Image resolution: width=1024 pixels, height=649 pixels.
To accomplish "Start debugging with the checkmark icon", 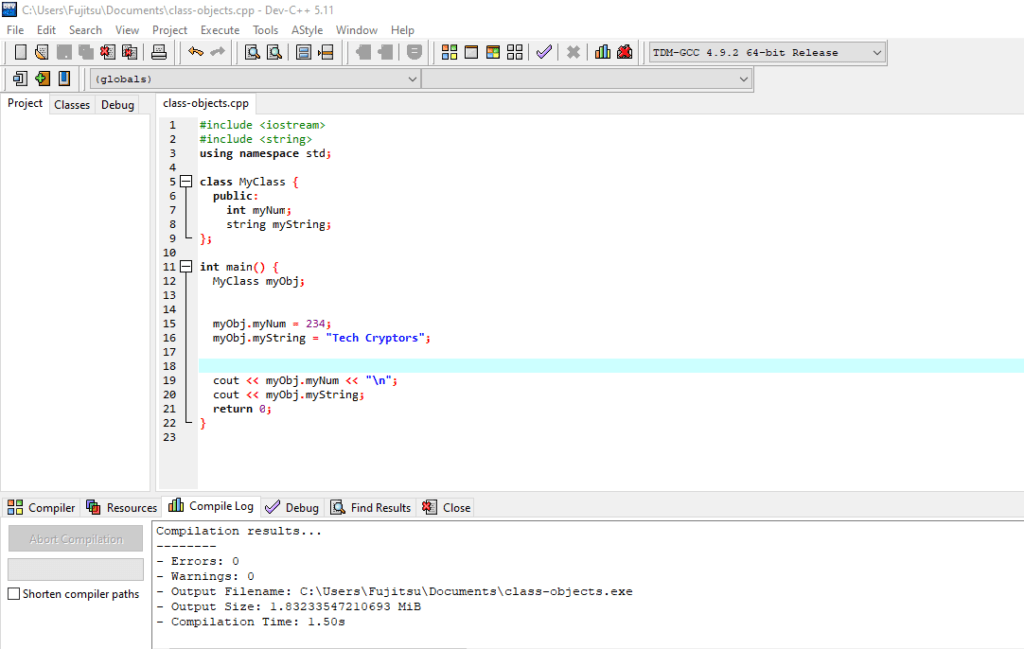I will pyautogui.click(x=544, y=52).
